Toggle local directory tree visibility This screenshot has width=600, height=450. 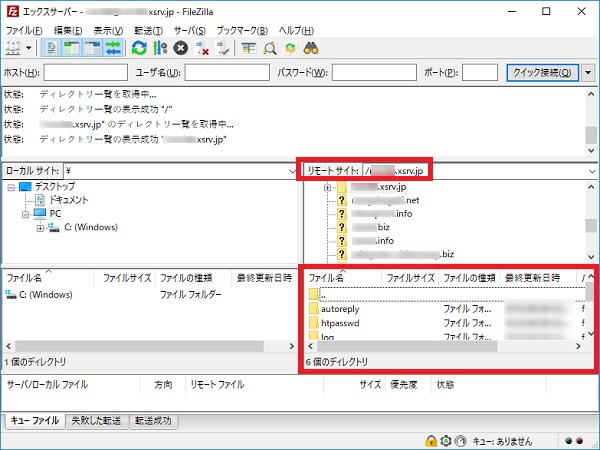(69, 48)
